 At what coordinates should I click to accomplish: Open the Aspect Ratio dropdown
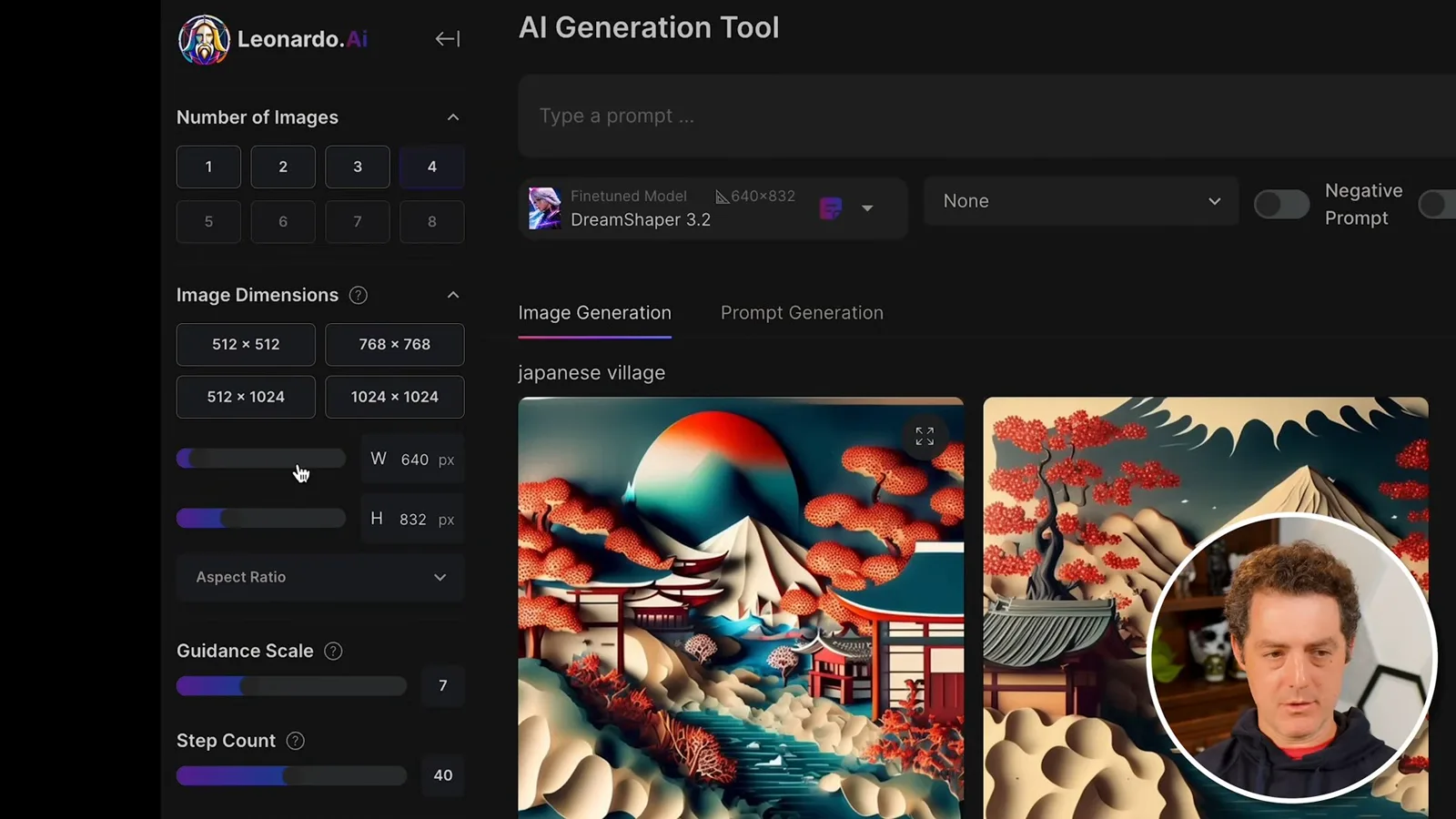(320, 577)
